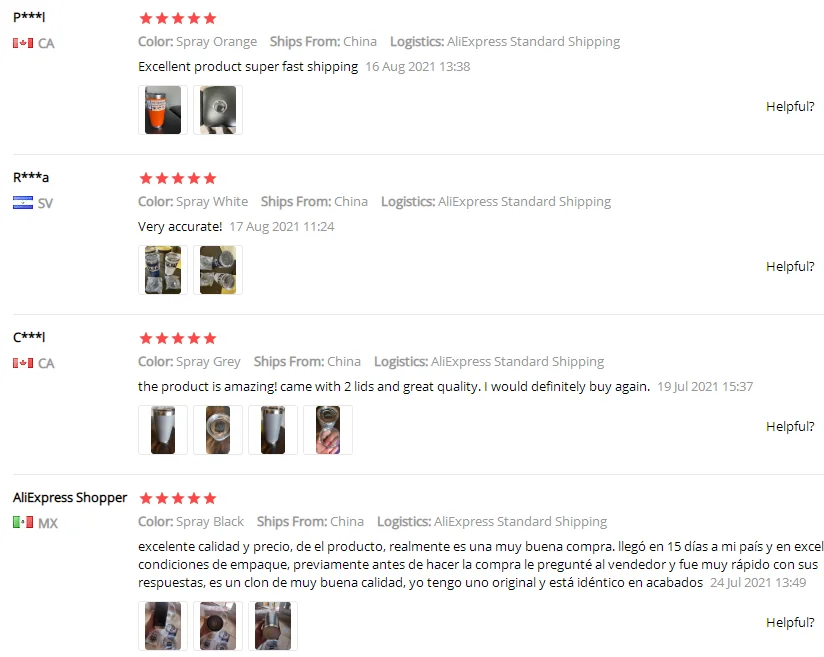The image size is (824, 657).
Task: View second photo in R***a's review
Action: pyautogui.click(x=218, y=270)
